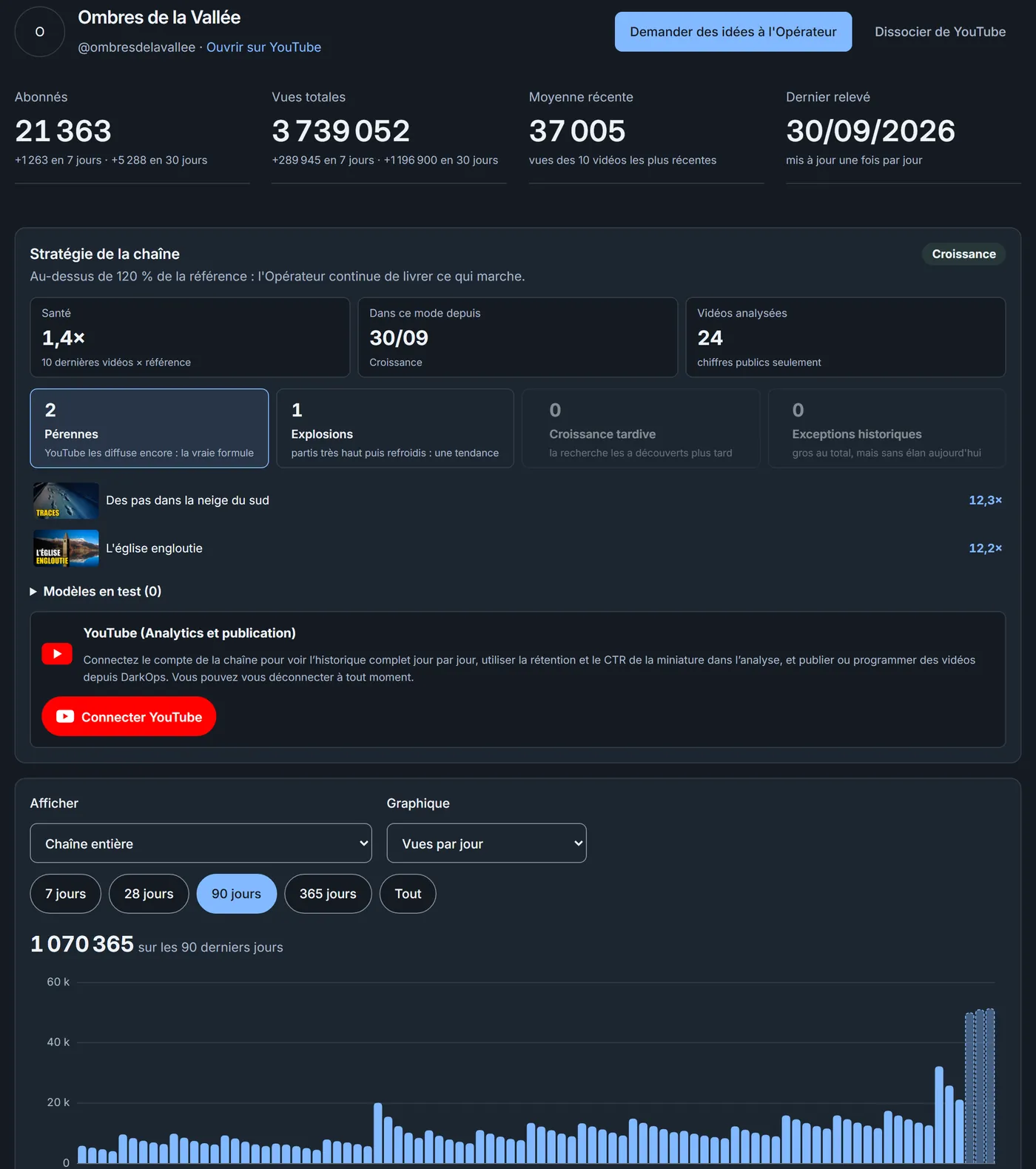Image resolution: width=1036 pixels, height=1169 pixels.
Task: Click the tallest dashed bar at chart's right end
Action: (990, 1086)
